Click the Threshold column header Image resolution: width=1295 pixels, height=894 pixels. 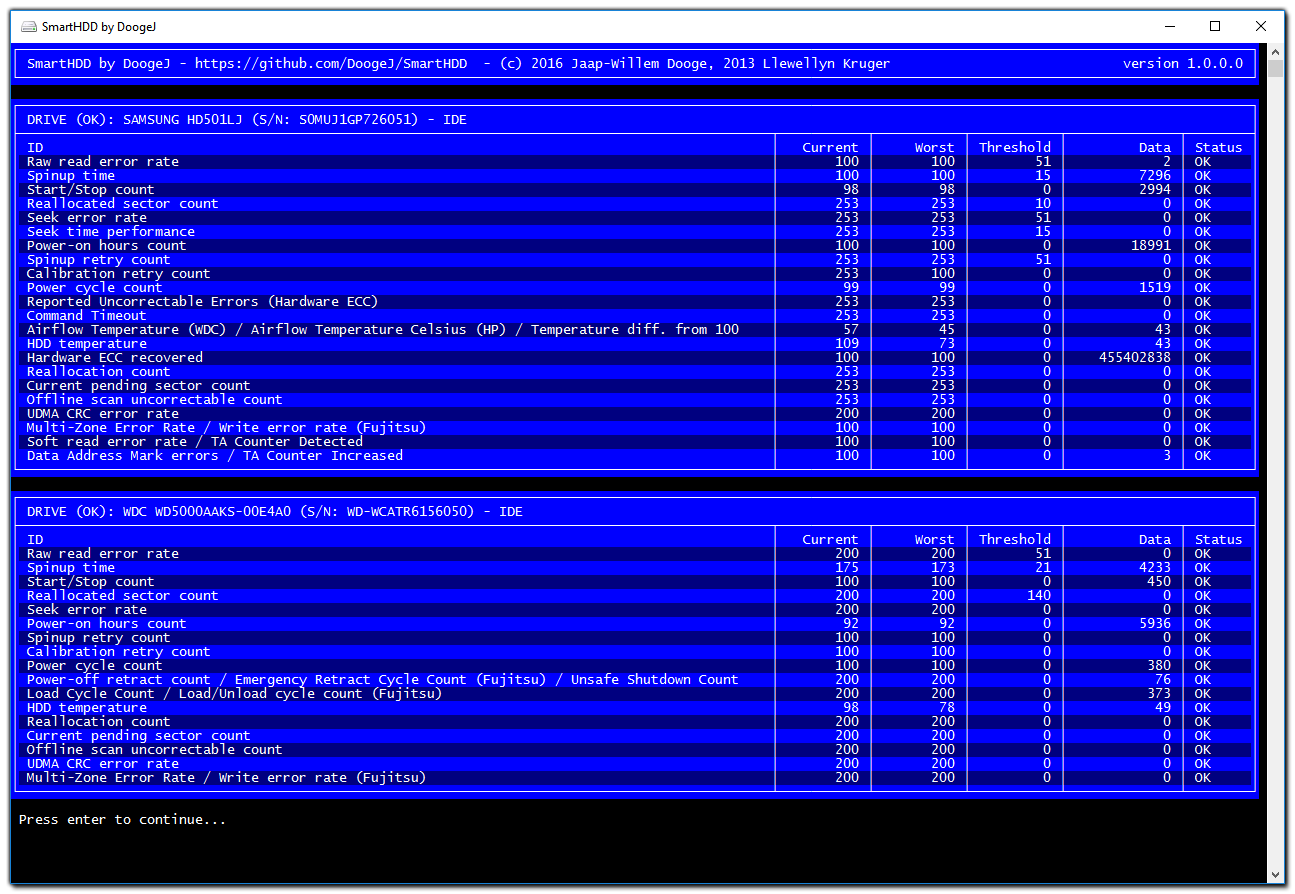click(x=1014, y=147)
